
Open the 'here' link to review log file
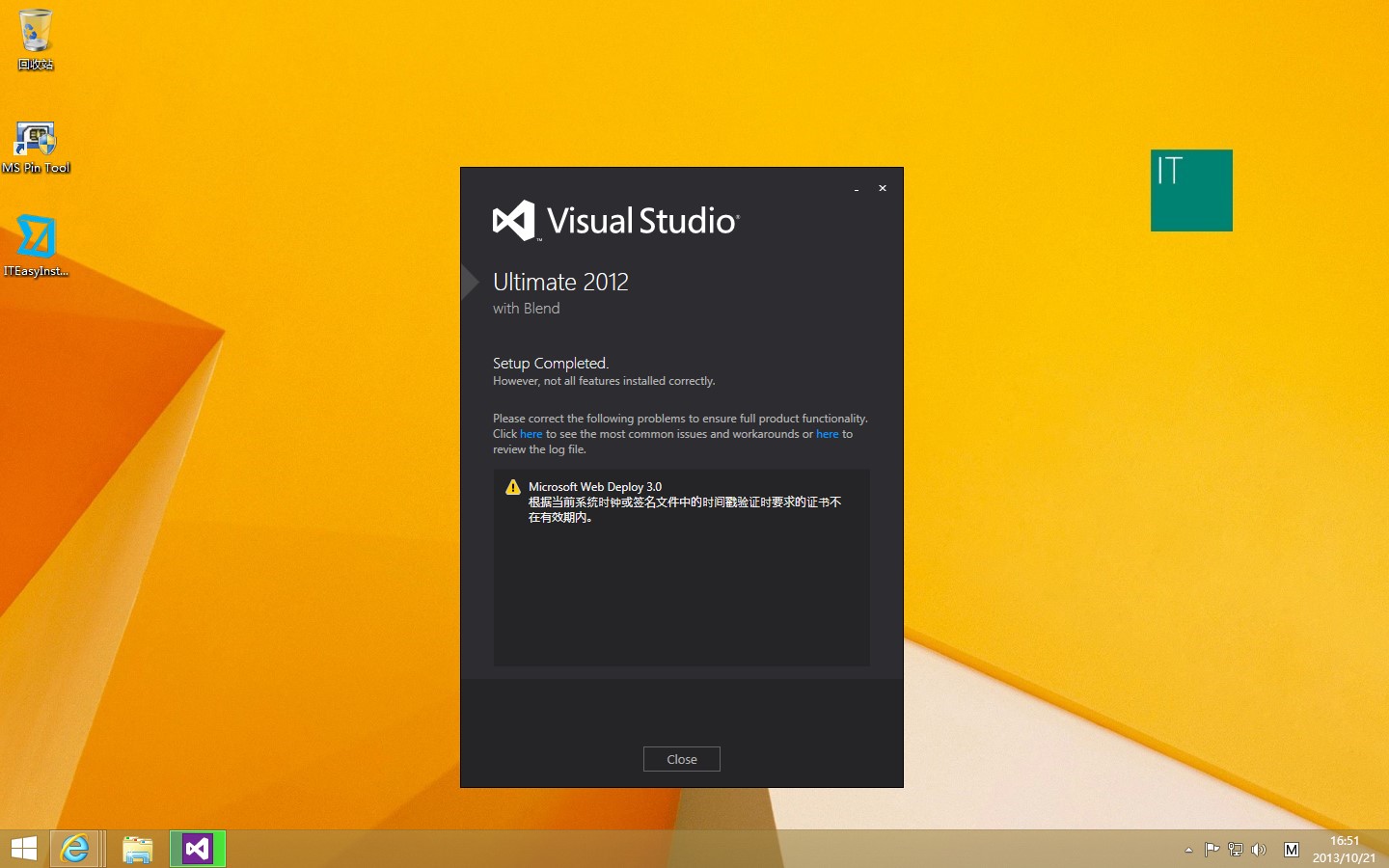pos(828,434)
